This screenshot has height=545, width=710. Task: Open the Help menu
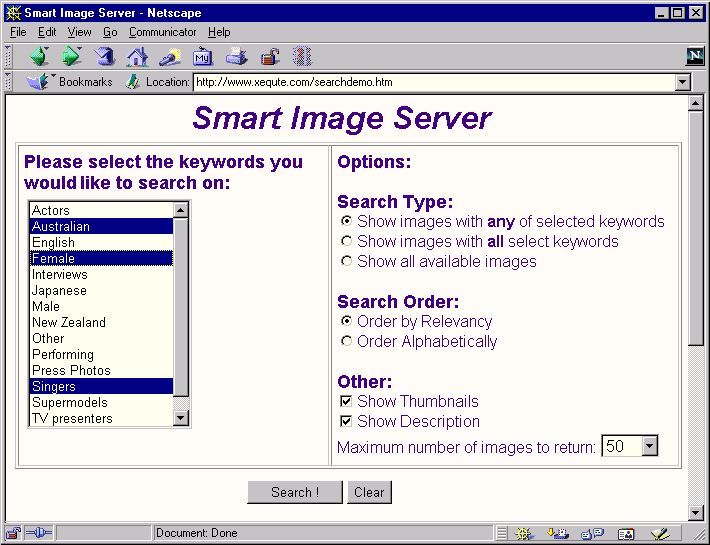click(219, 33)
